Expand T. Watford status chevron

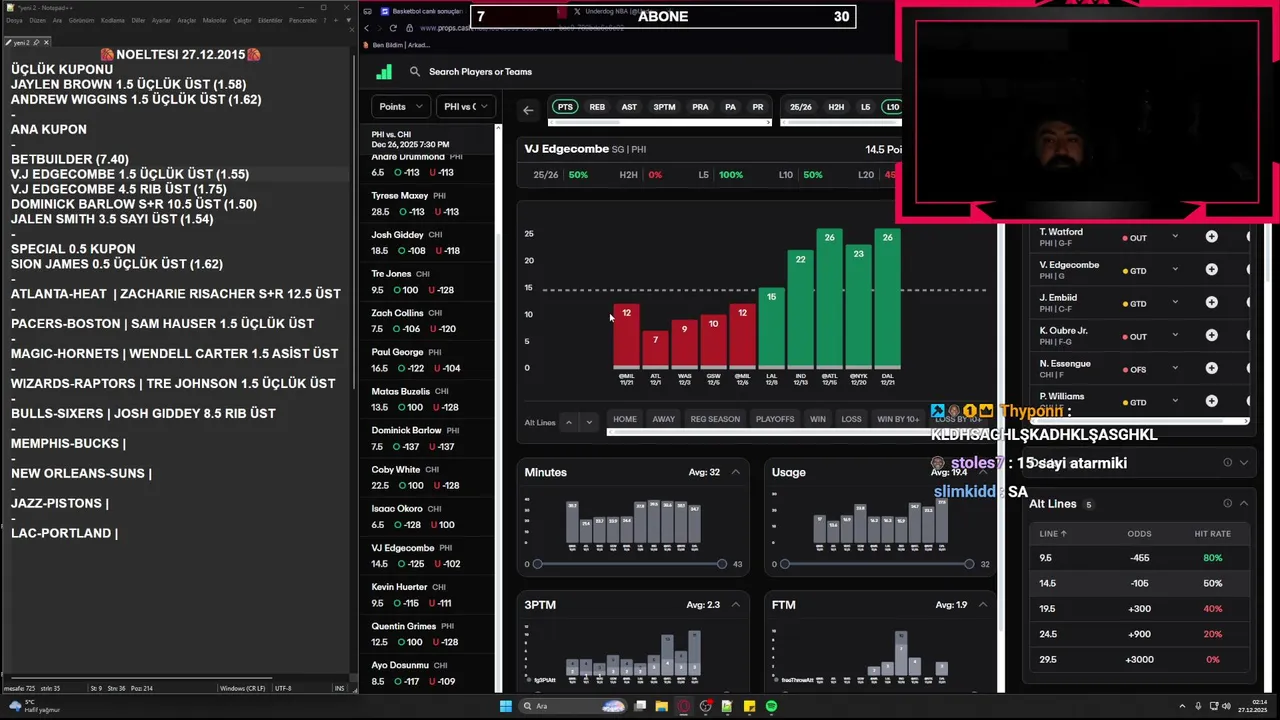(x=1175, y=237)
